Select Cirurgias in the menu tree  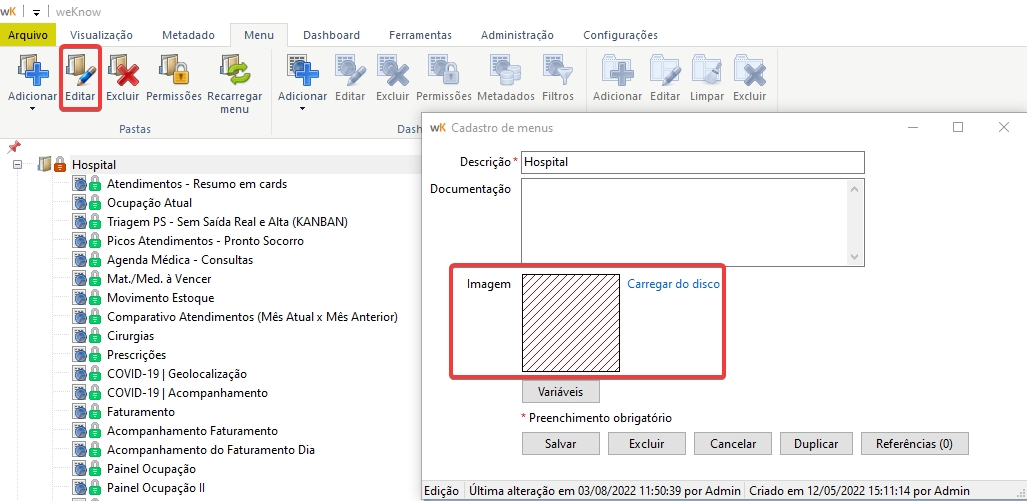[130, 336]
